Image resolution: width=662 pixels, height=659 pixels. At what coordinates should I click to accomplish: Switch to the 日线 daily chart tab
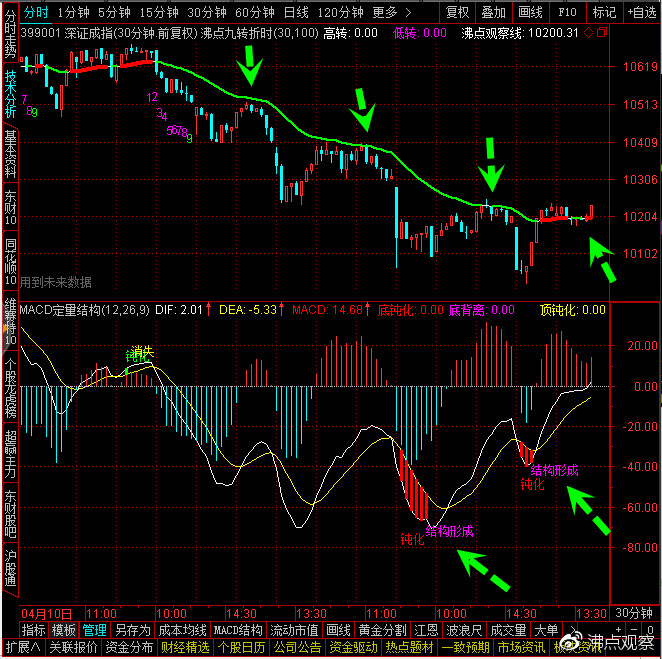coord(296,13)
